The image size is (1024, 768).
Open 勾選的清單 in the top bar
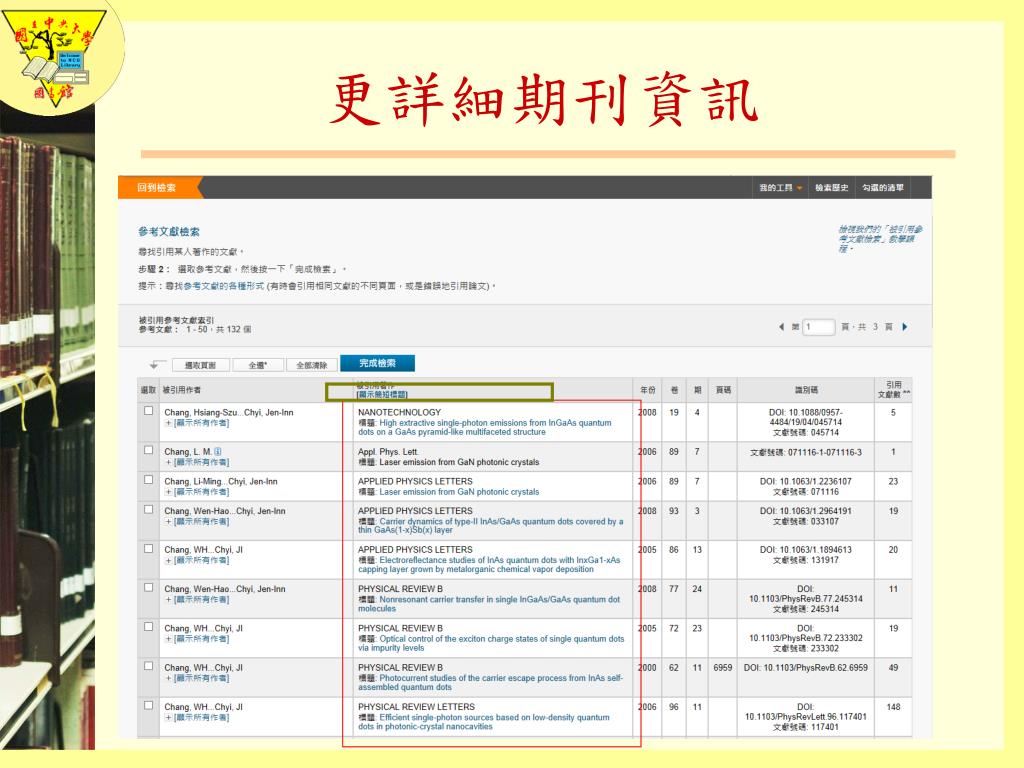(883, 188)
